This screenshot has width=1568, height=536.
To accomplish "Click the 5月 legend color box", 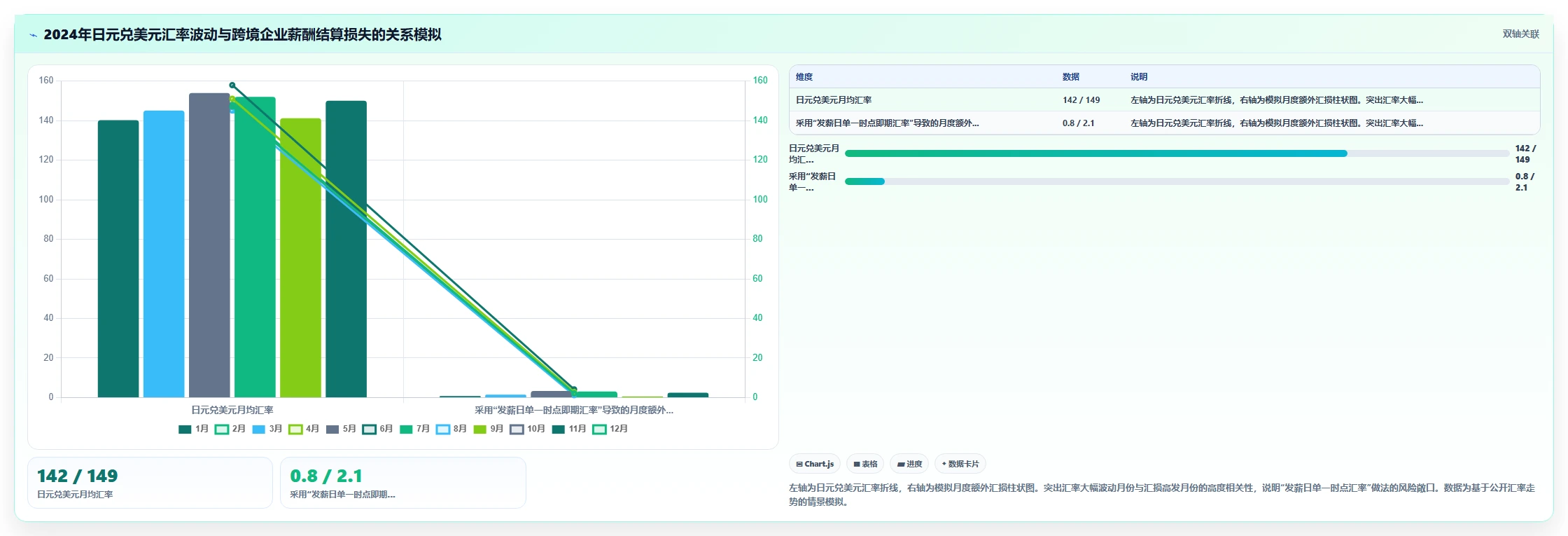I will pyautogui.click(x=332, y=430).
